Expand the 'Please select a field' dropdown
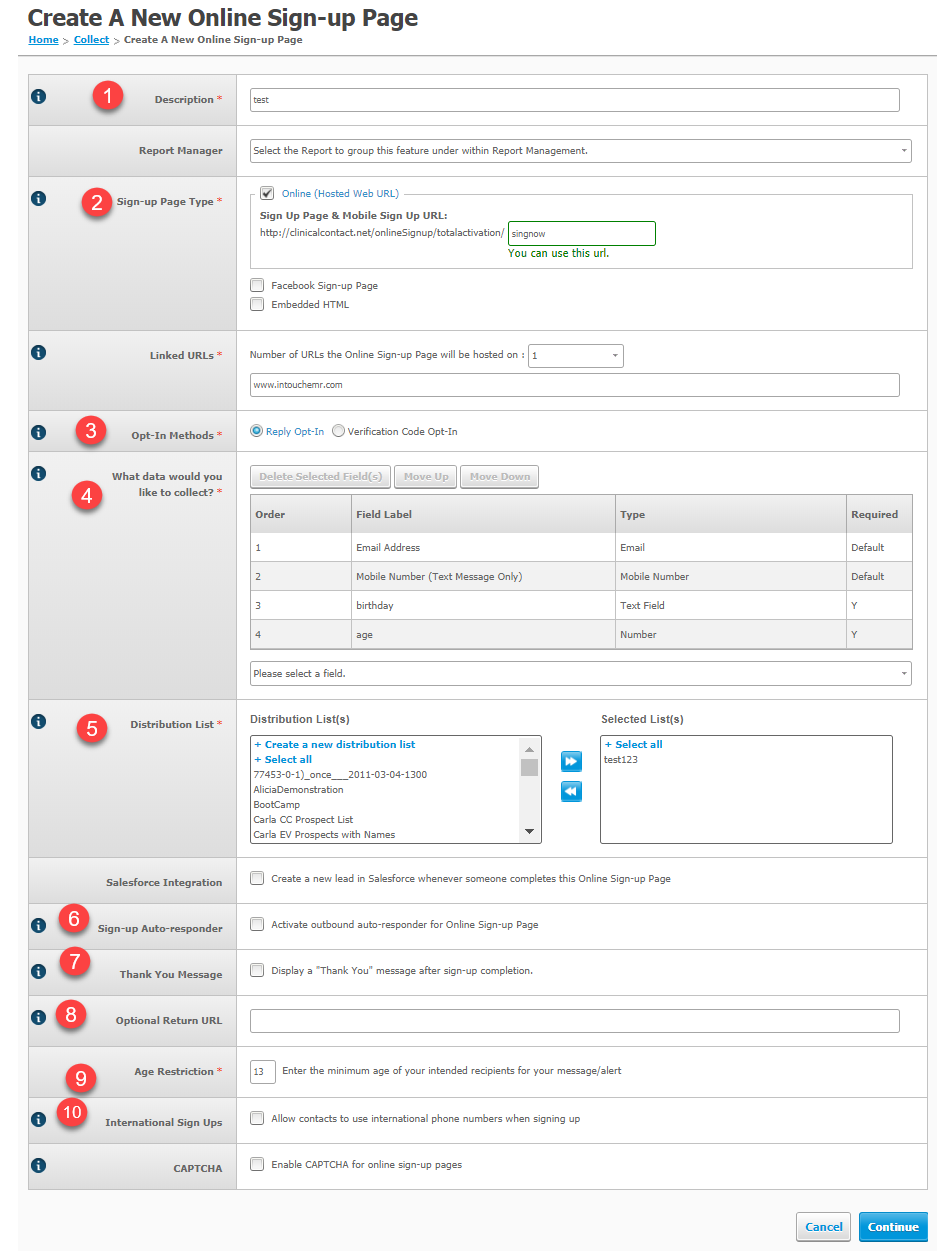Viewport: 937px width, 1251px height. [x=581, y=674]
